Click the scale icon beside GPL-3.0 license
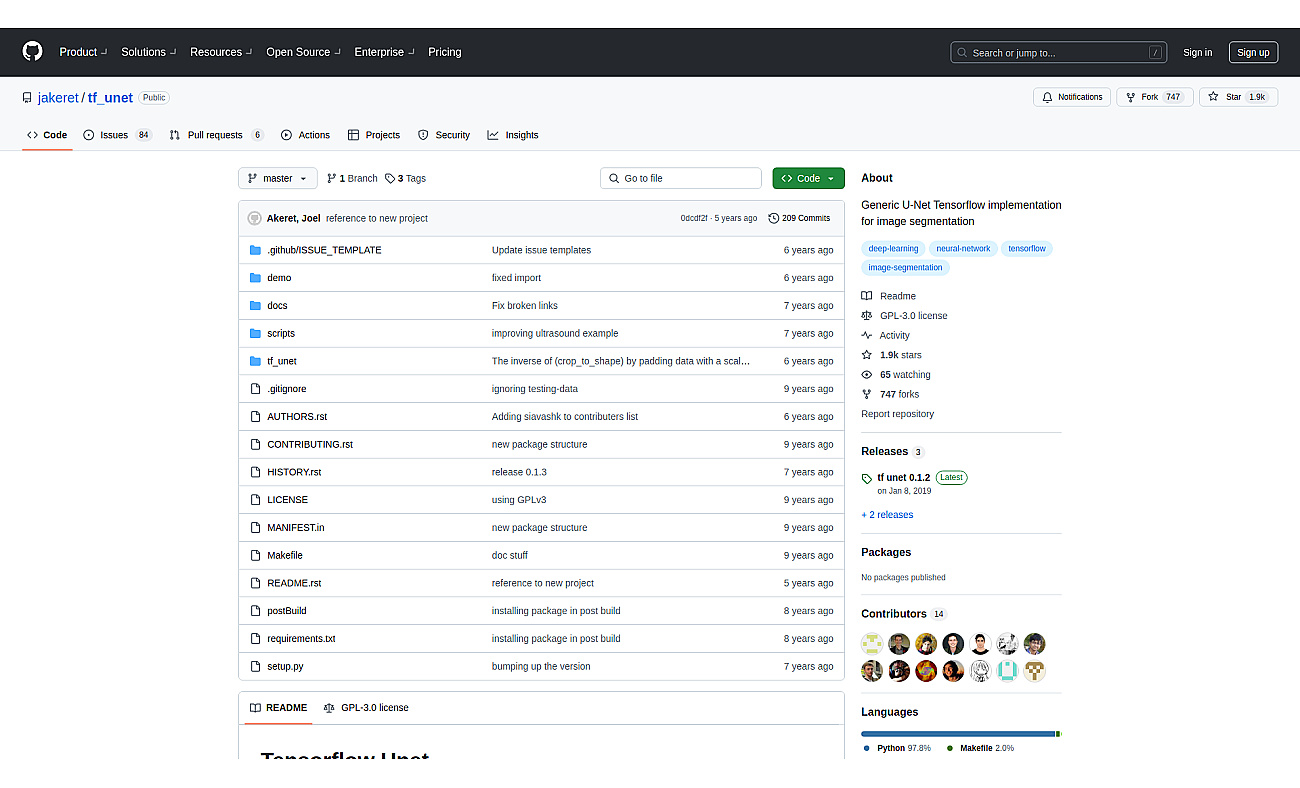Viewport: 1300px width, 788px height. pyautogui.click(x=867, y=316)
